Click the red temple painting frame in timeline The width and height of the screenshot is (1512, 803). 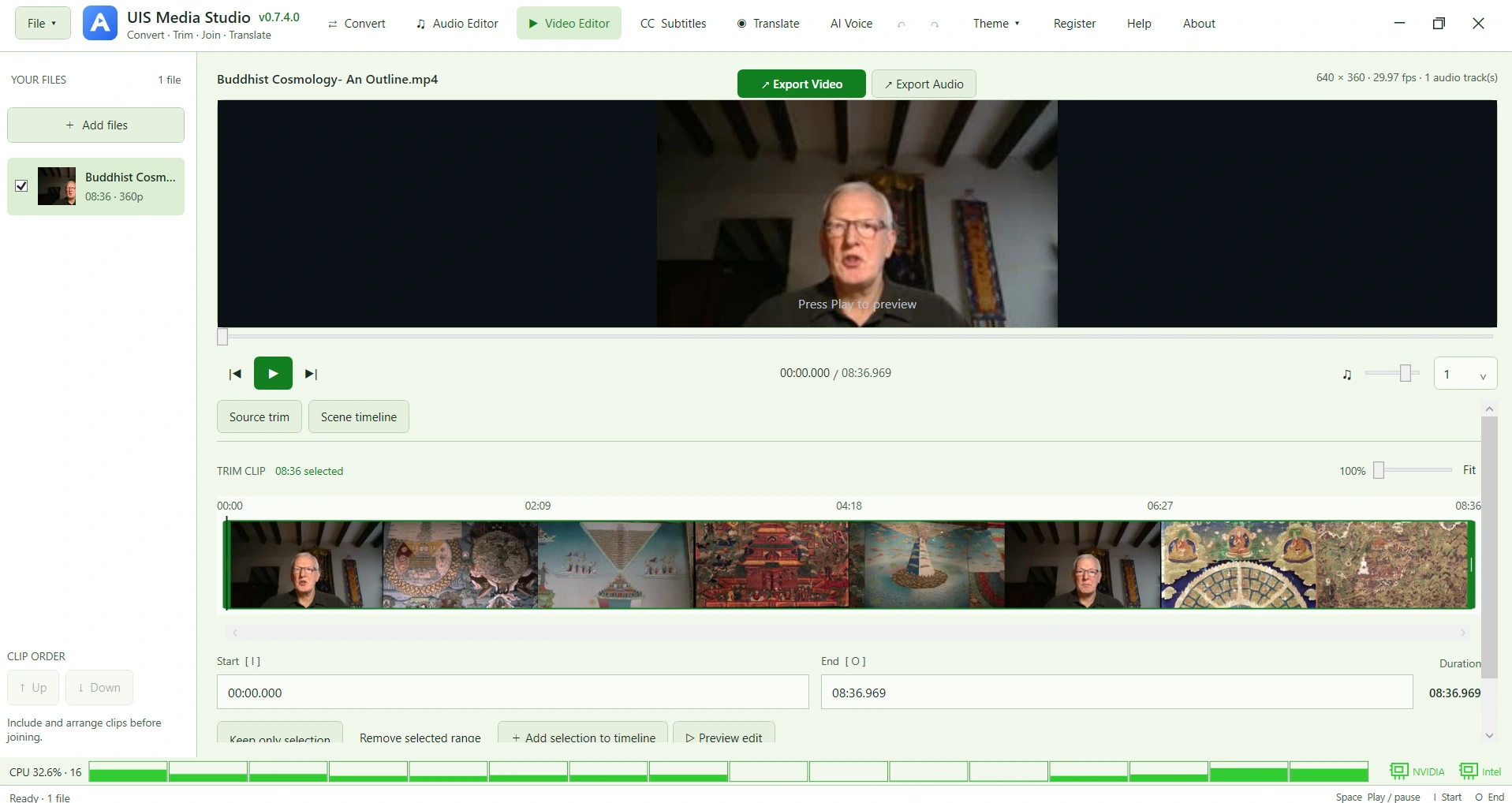click(771, 564)
